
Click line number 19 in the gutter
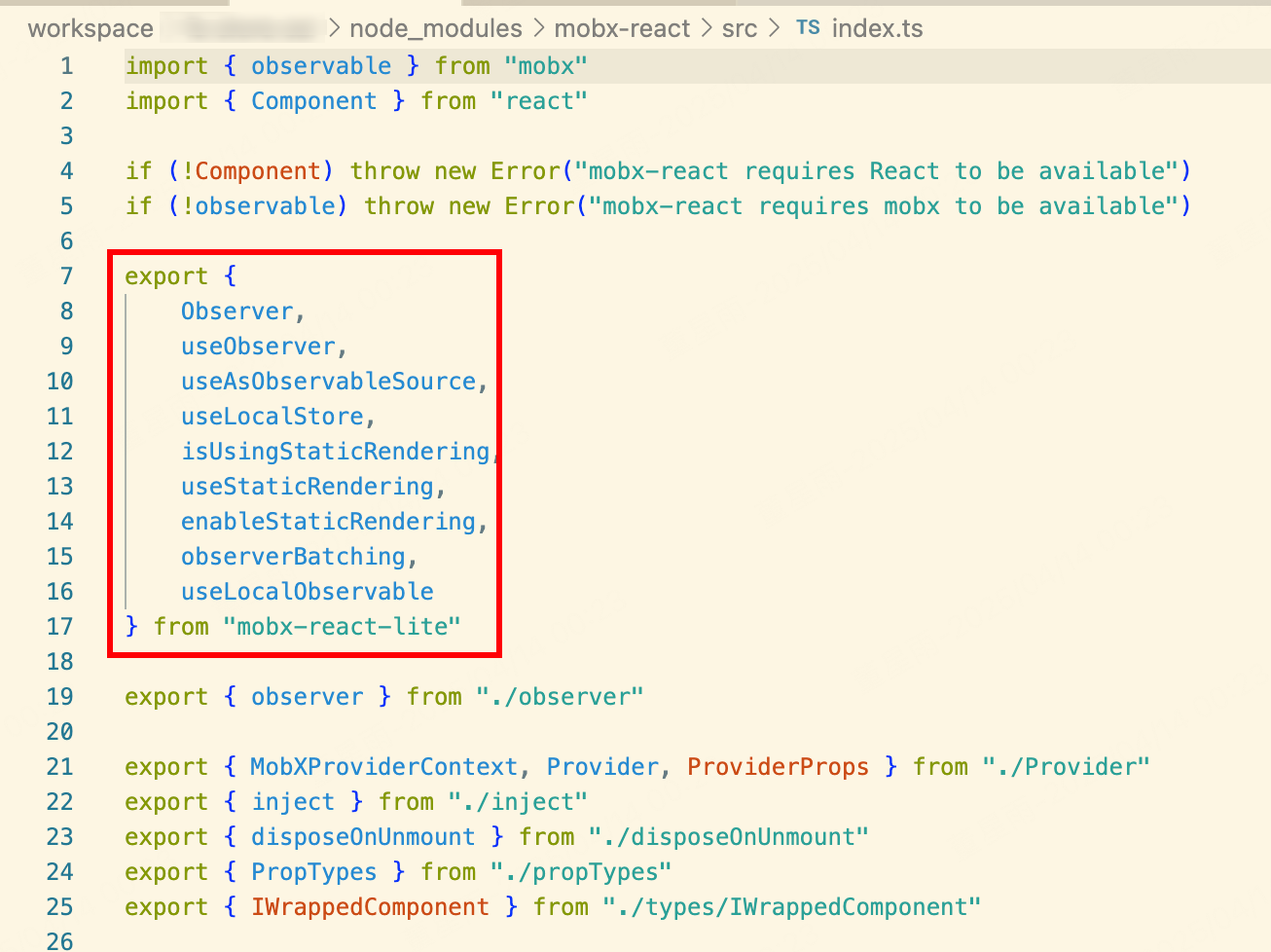pyautogui.click(x=59, y=697)
